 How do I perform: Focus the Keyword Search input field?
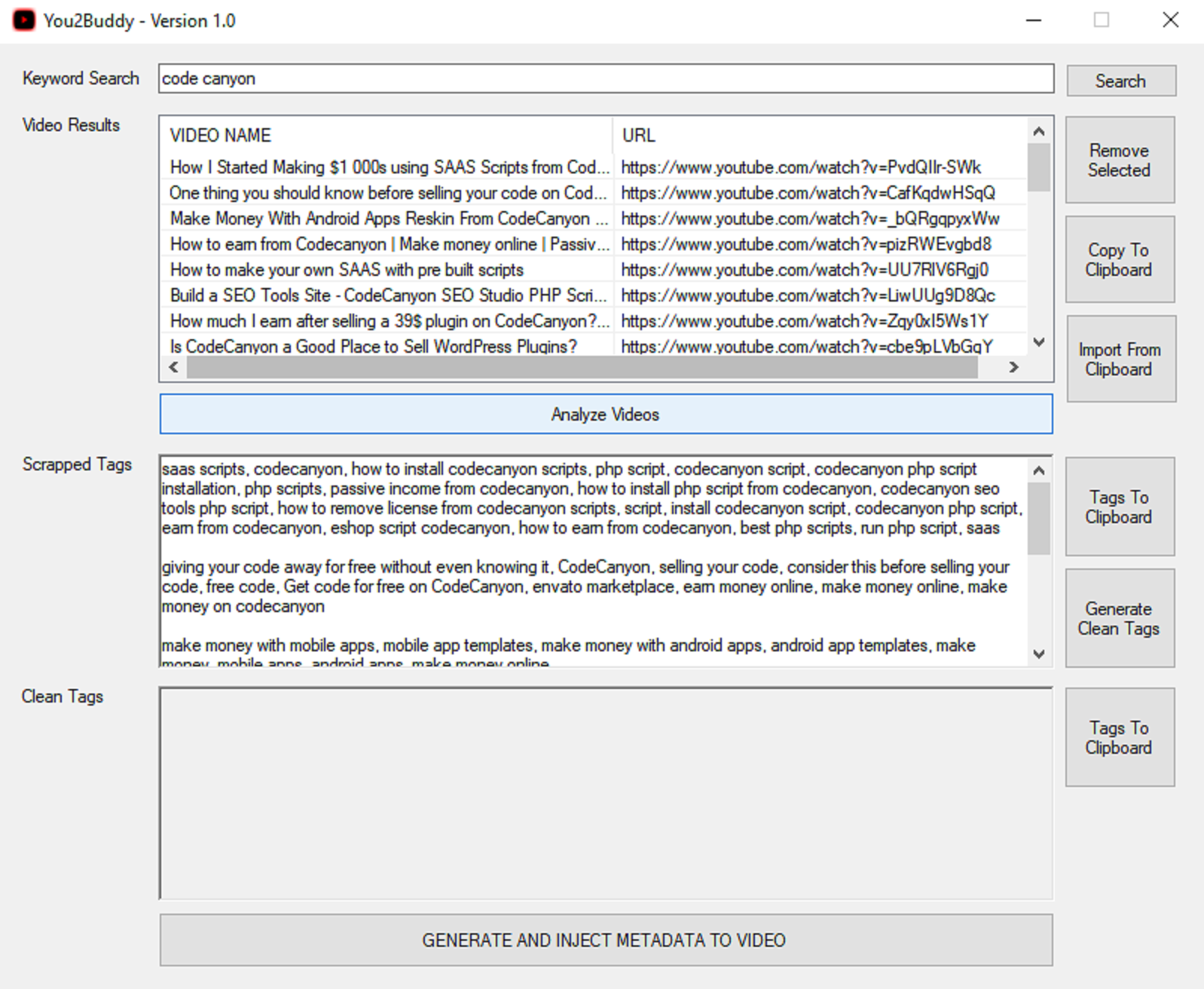click(606, 78)
